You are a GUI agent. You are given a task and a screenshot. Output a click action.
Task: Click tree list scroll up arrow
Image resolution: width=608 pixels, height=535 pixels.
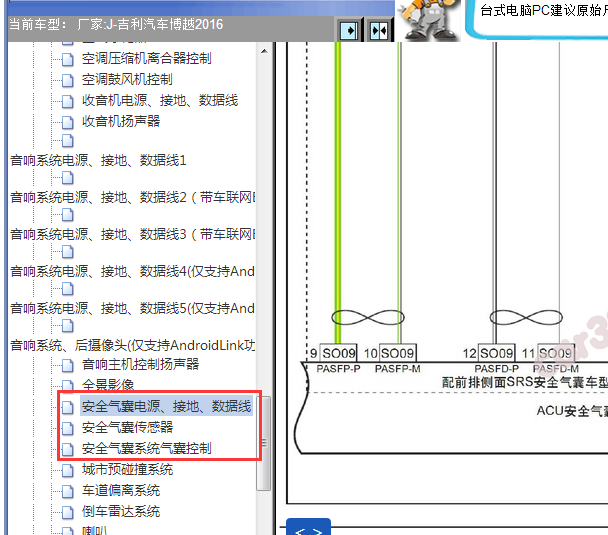click(x=264, y=51)
